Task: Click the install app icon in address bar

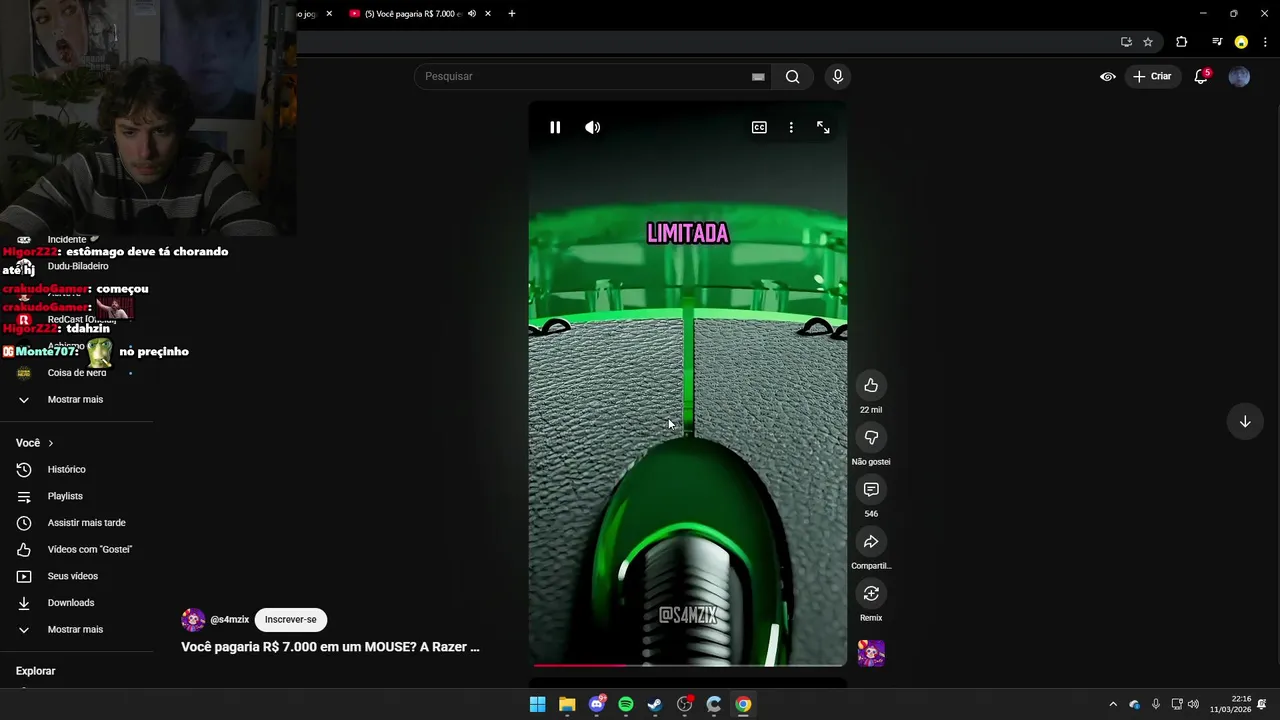Action: 1126,42
